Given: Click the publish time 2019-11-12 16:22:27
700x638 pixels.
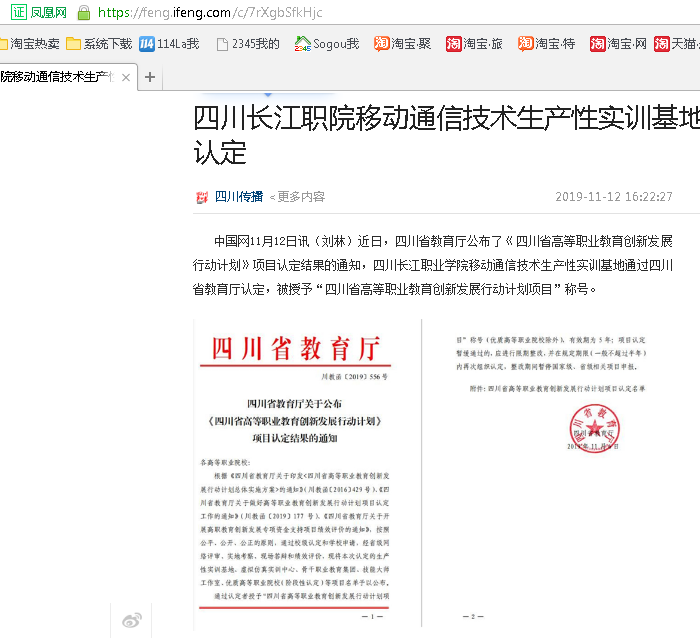Looking at the screenshot, I should pos(614,196).
